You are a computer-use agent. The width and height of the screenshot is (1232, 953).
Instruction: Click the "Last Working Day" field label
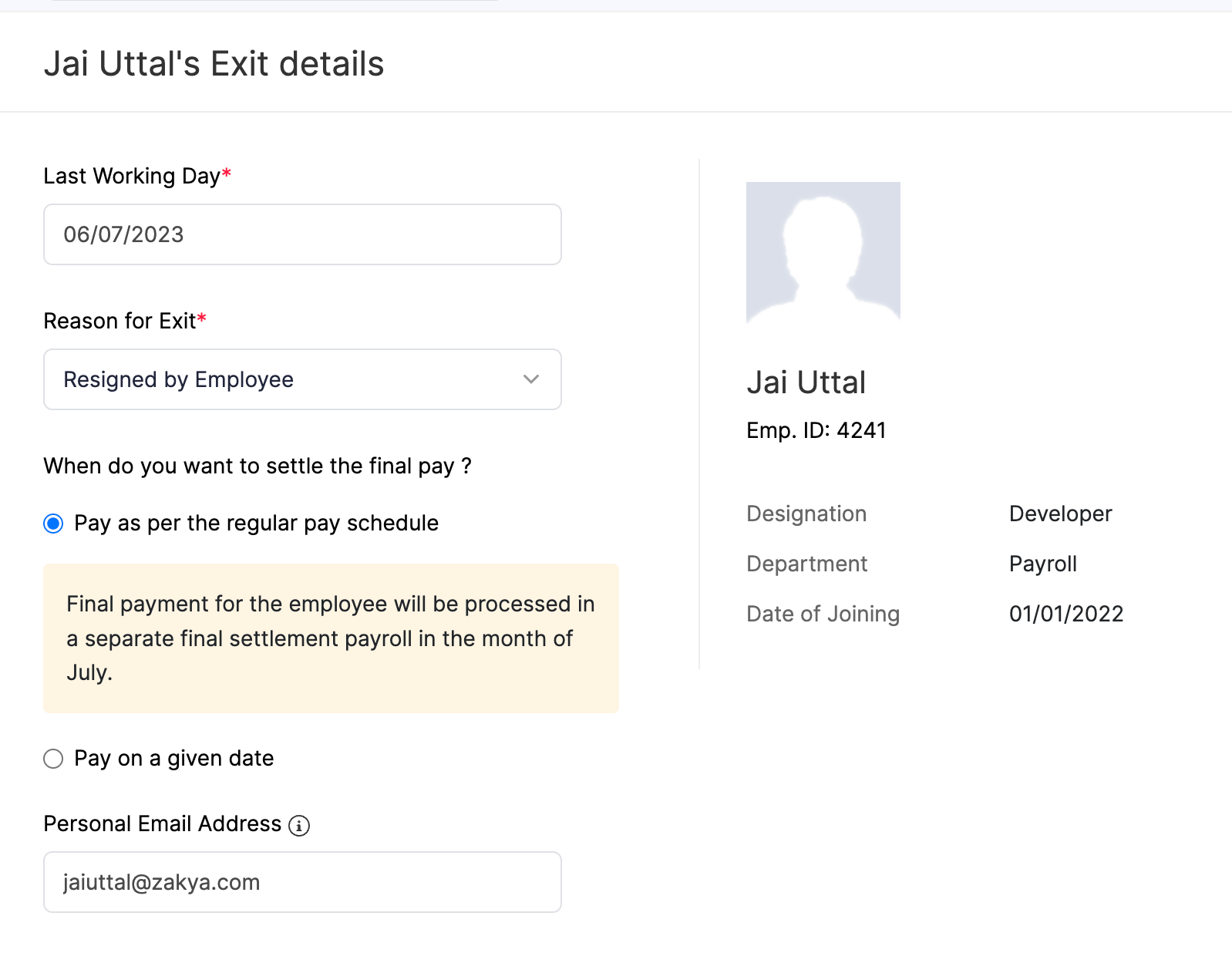coord(132,177)
